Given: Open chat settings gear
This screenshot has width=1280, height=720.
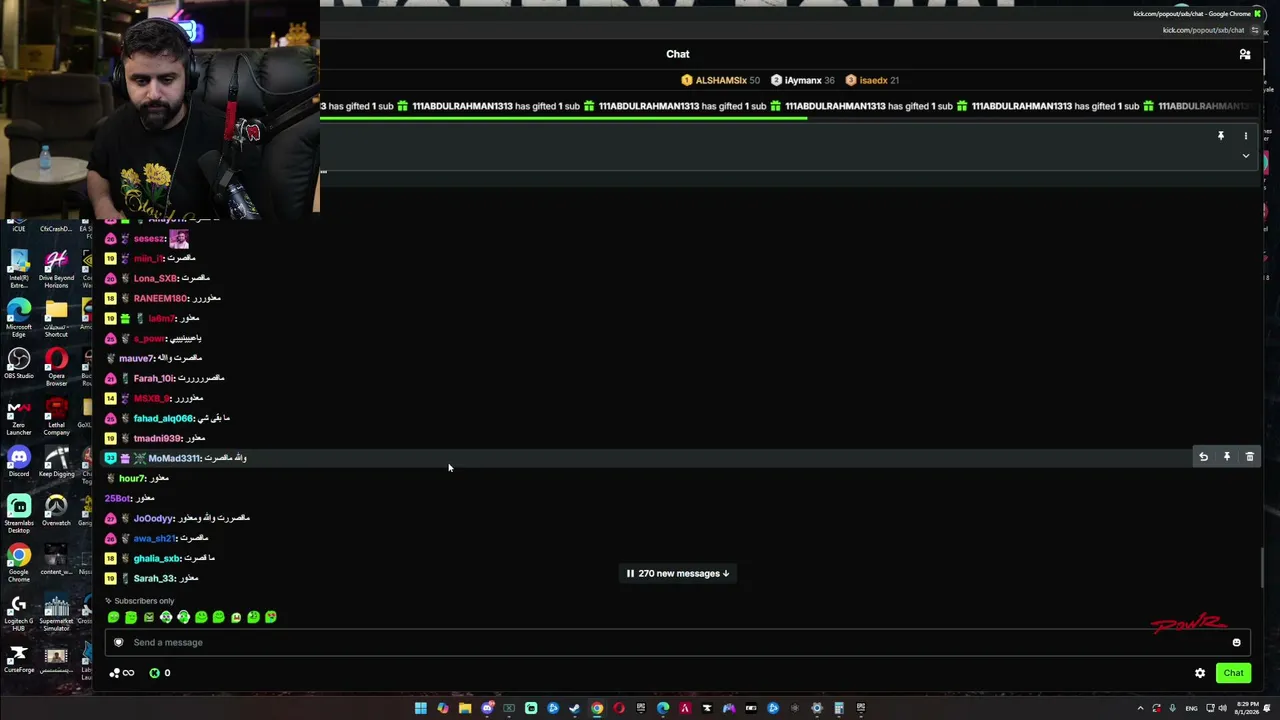Looking at the screenshot, I should coord(1200,673).
